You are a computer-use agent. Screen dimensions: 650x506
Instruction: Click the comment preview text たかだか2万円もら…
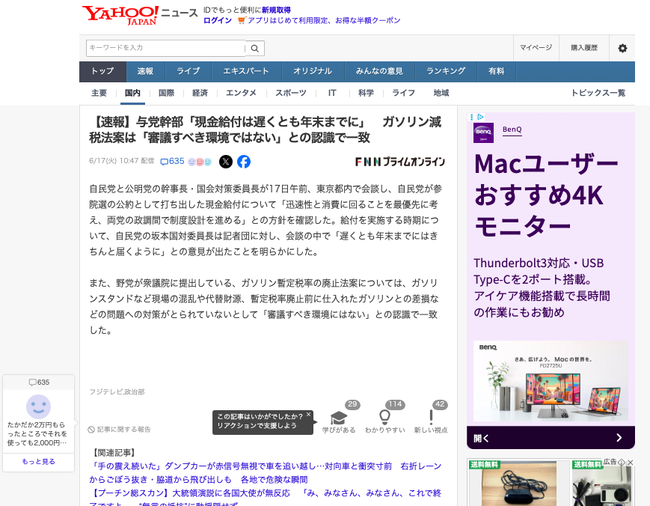pos(37,434)
